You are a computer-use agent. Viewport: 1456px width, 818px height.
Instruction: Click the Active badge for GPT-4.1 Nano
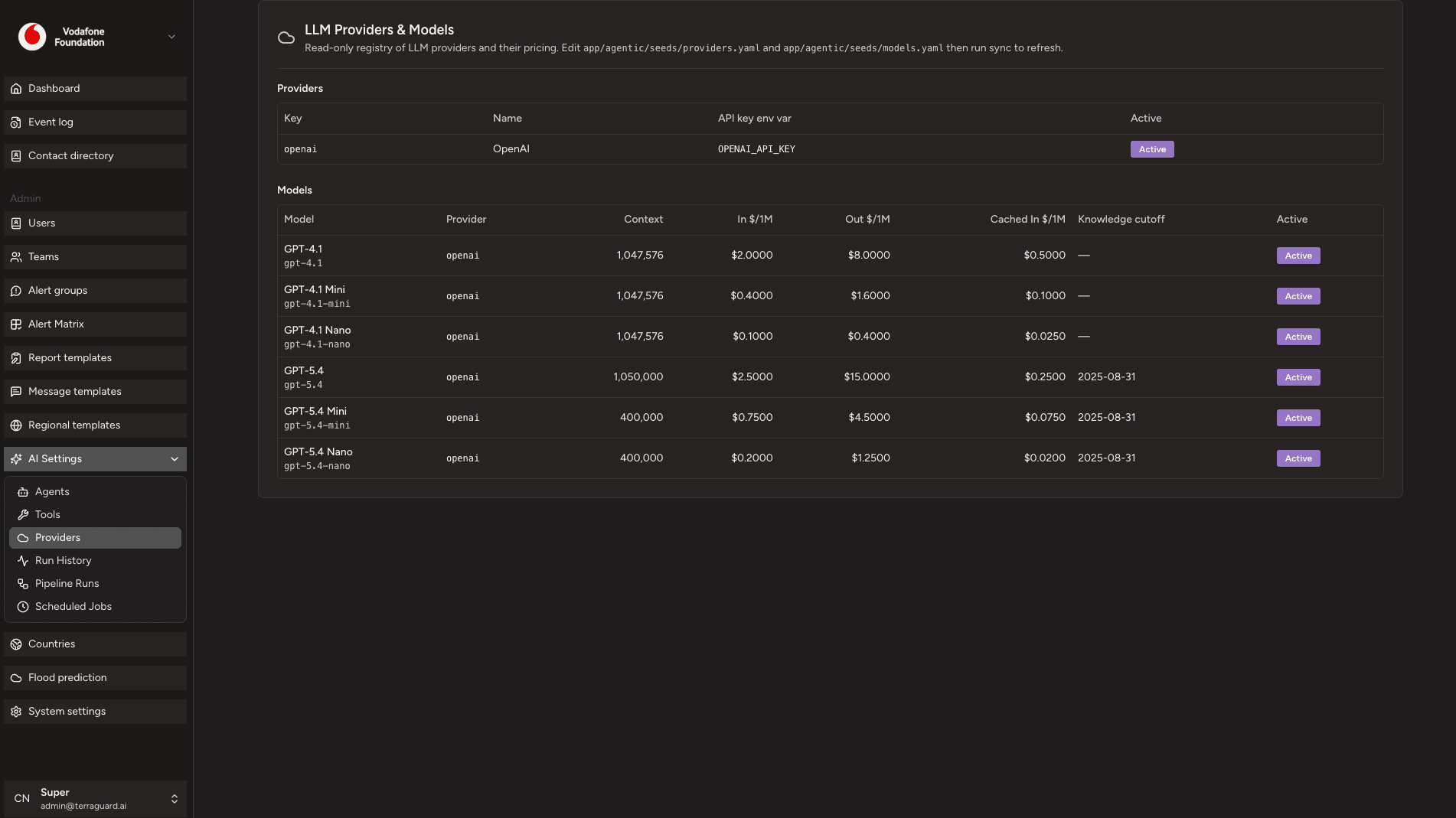click(x=1298, y=337)
